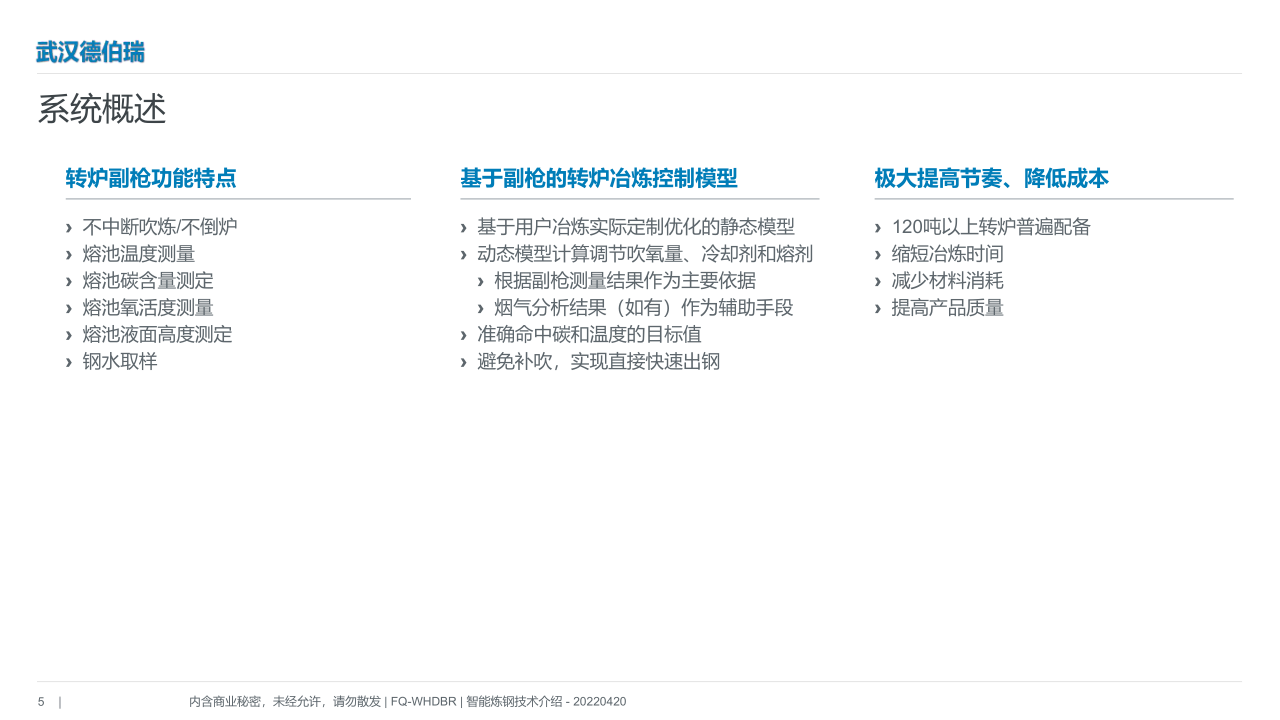Screen dimensions: 1280x720
Task: Click the footer code FQ-WHDBR
Action: (x=424, y=702)
